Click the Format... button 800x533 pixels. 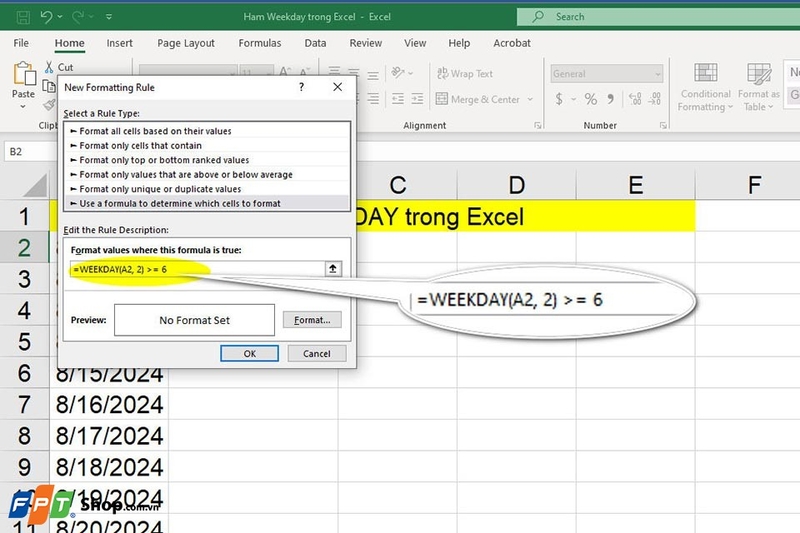click(312, 320)
